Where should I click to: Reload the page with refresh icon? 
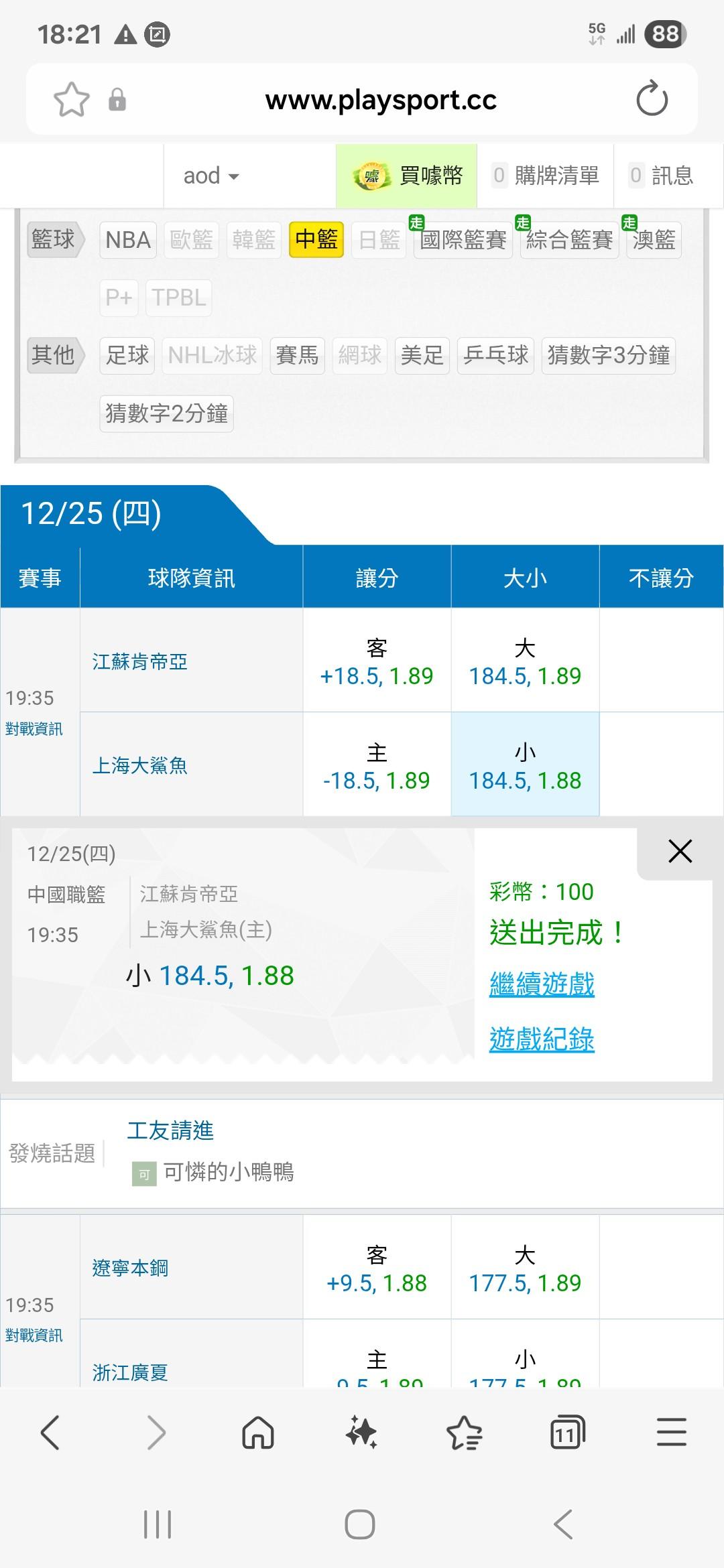652,100
